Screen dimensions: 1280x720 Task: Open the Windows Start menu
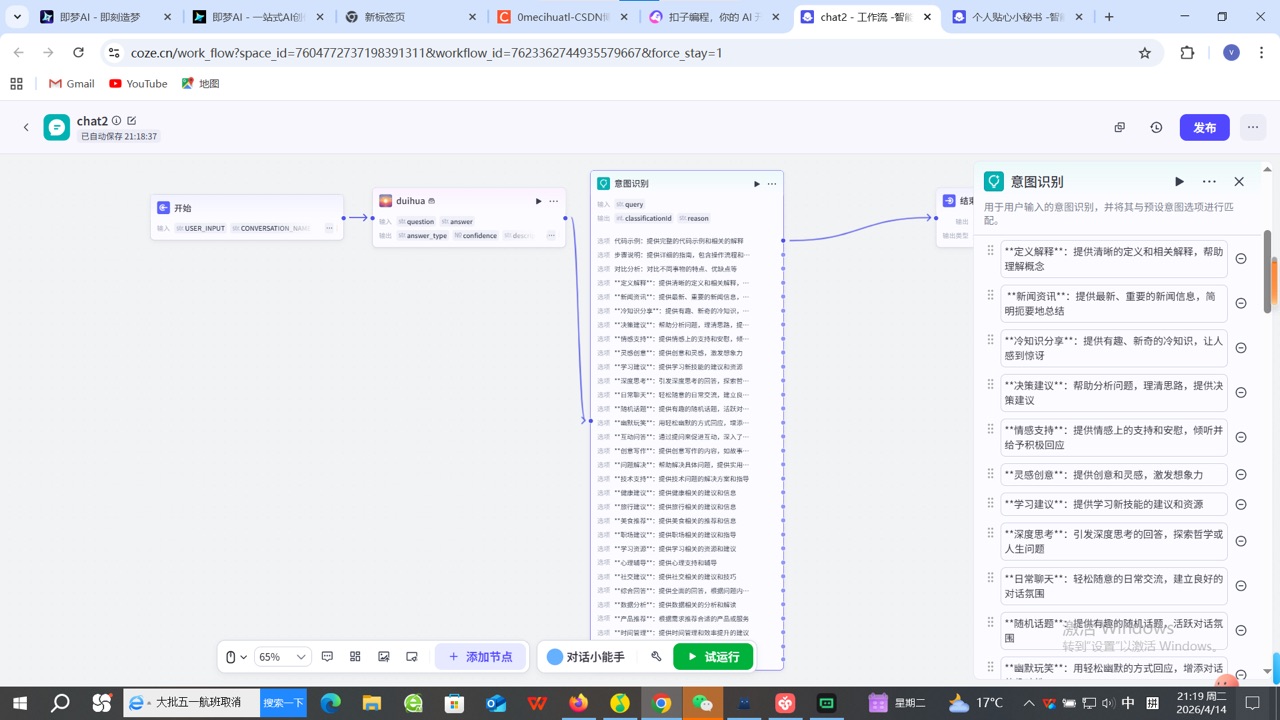pyautogui.click(x=19, y=703)
